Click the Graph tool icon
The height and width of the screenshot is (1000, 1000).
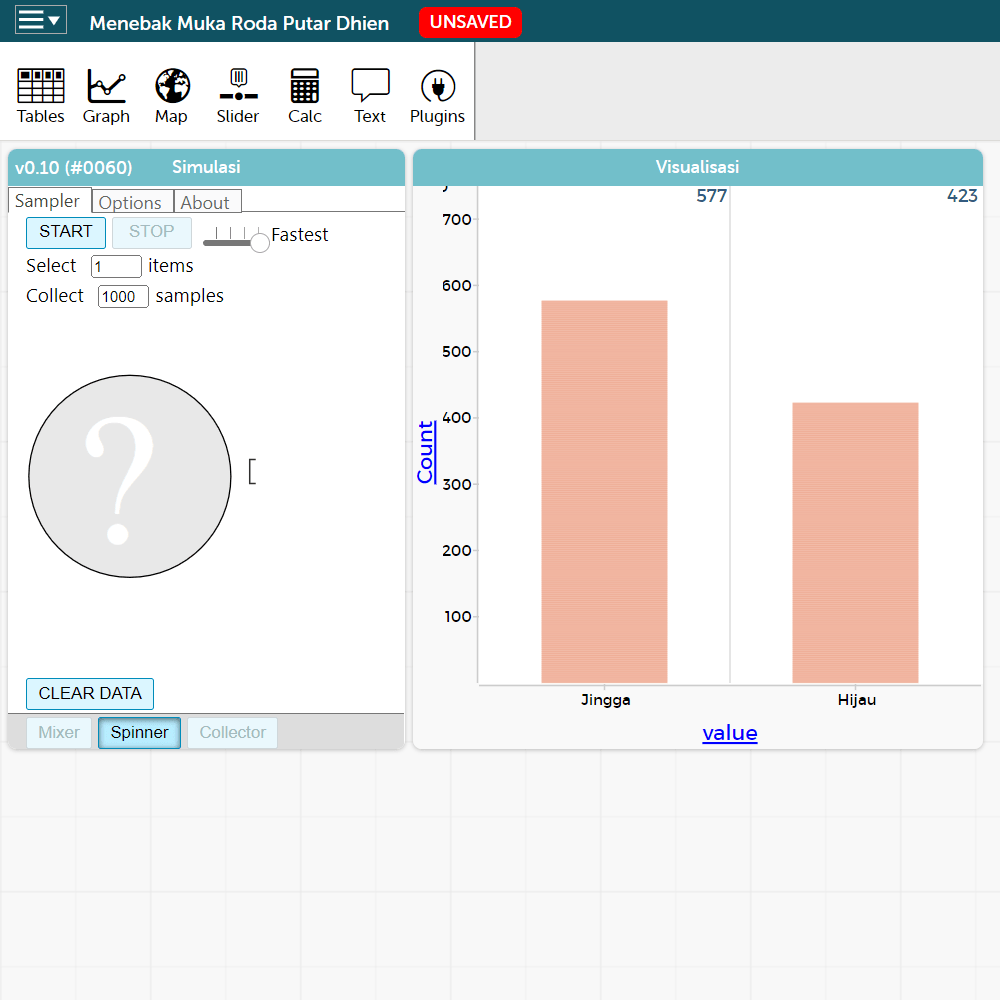click(106, 97)
